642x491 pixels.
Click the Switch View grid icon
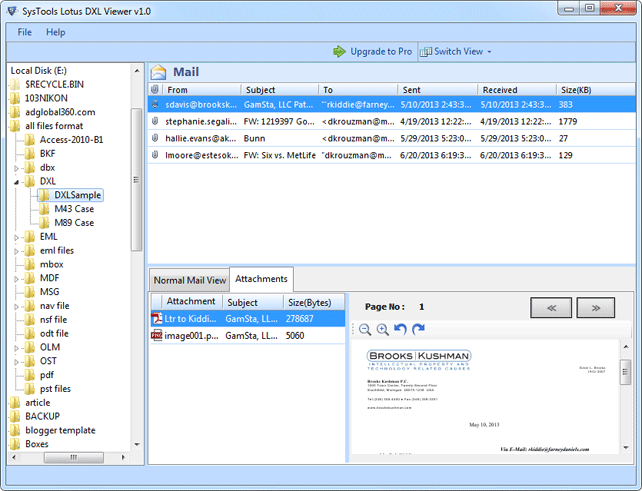pyautogui.click(x=426, y=52)
